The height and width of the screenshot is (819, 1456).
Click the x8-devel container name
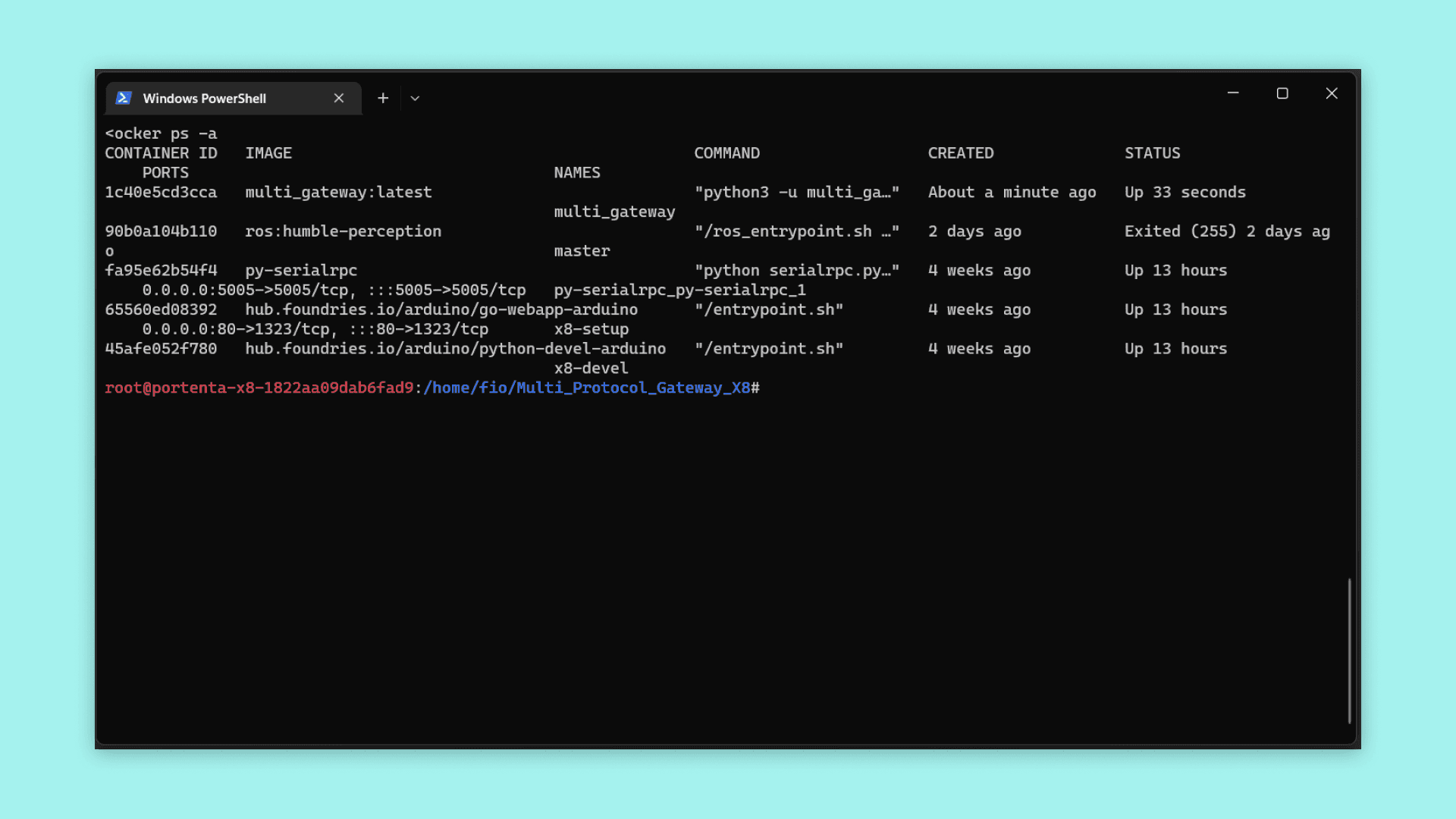coord(591,368)
